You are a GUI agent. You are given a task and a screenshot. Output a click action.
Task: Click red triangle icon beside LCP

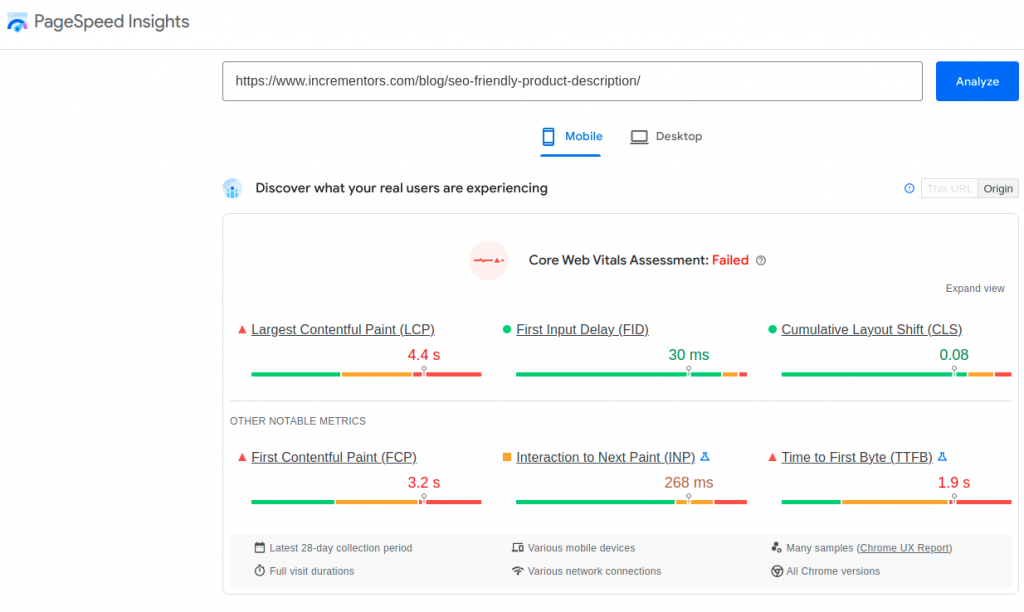[x=242, y=330]
